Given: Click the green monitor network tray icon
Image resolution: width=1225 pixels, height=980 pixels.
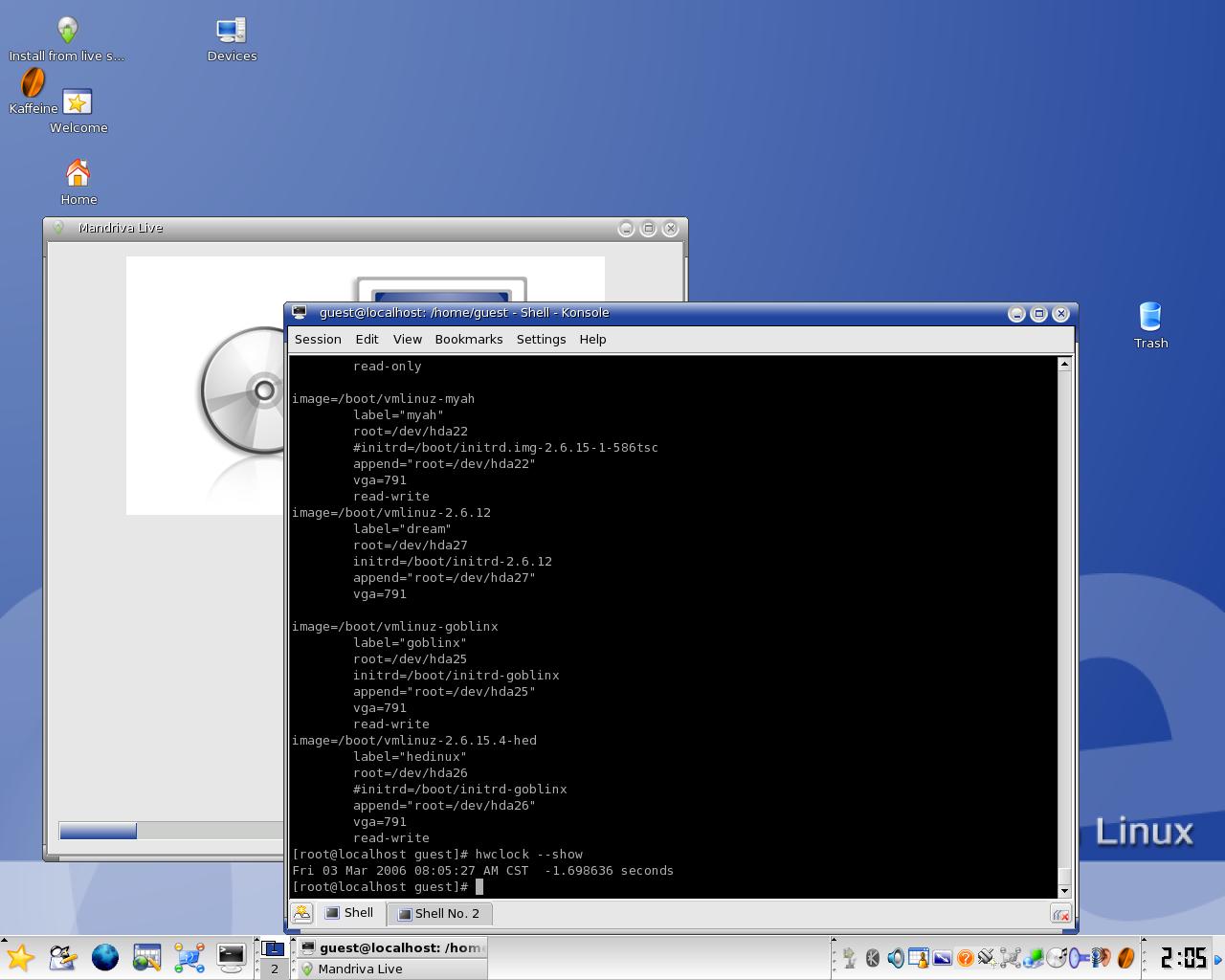Looking at the screenshot, I should coord(1034,958).
